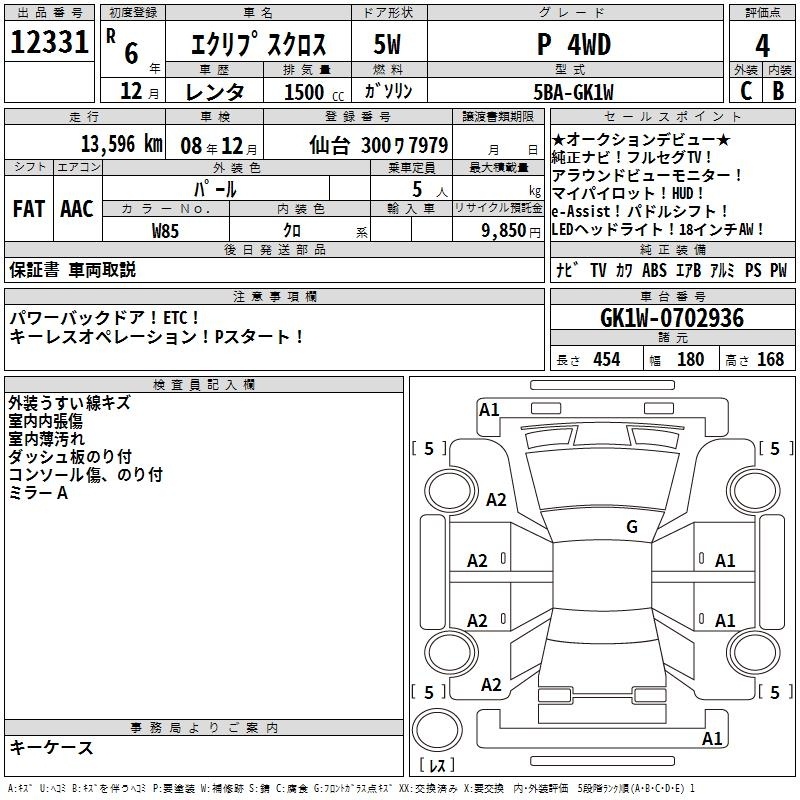Click the ABS equipment indicator
The width and height of the screenshot is (800, 800).
tap(654, 271)
